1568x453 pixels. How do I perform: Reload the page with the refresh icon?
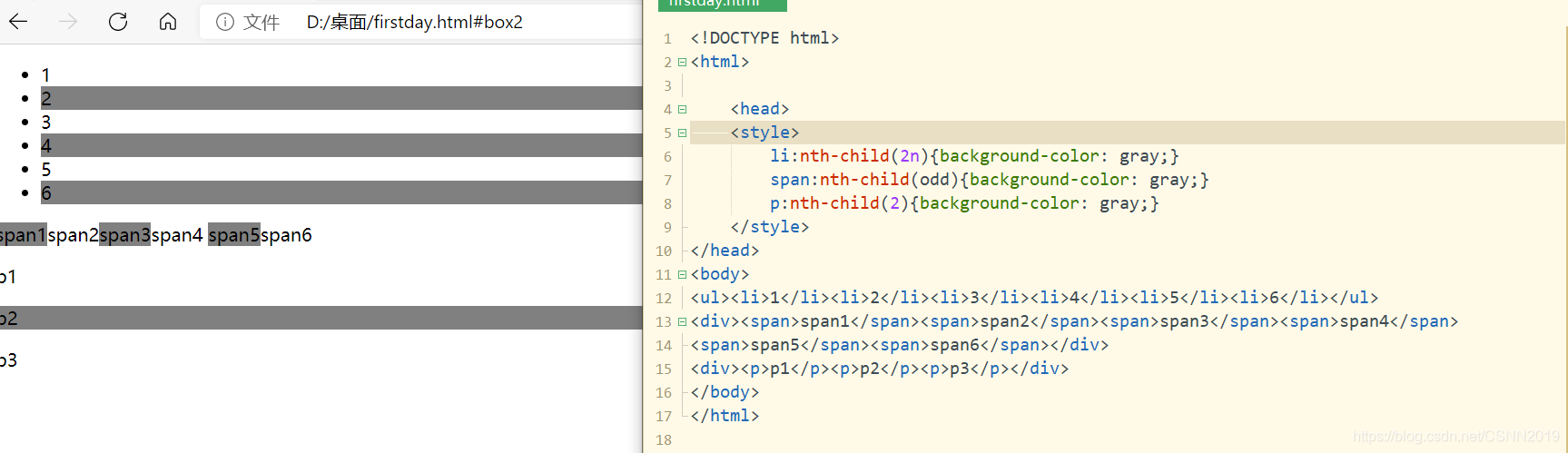click(118, 22)
